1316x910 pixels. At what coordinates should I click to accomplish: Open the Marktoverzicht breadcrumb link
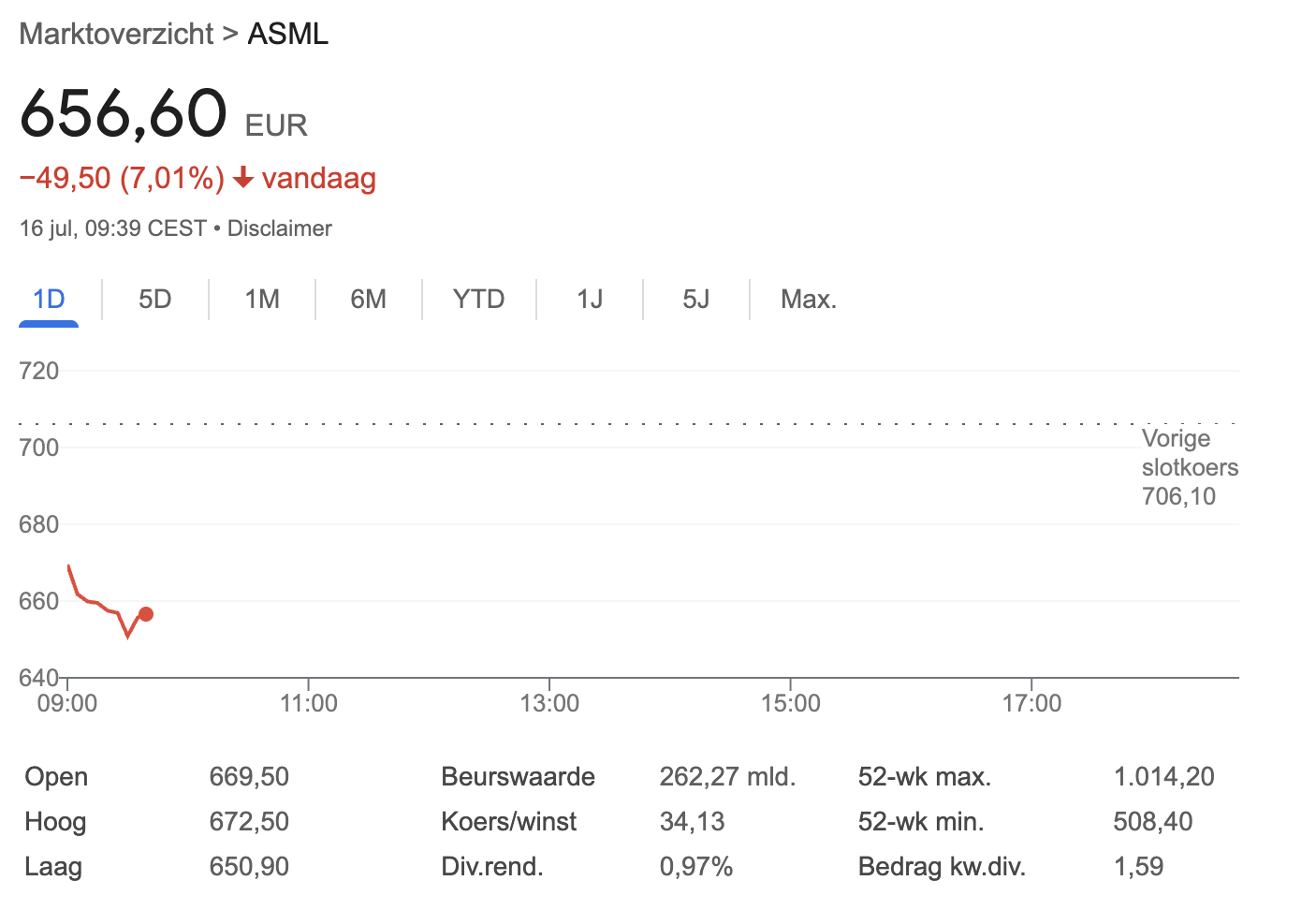[x=117, y=34]
